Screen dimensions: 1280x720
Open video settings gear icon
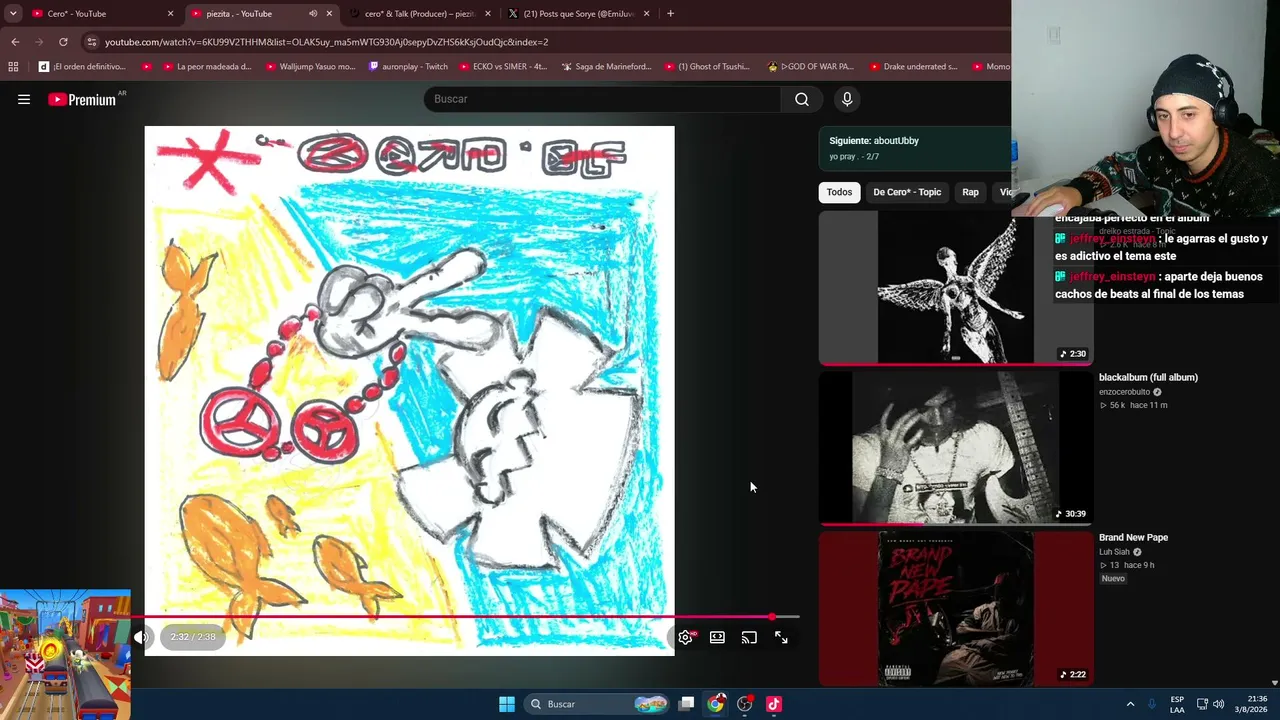(686, 637)
